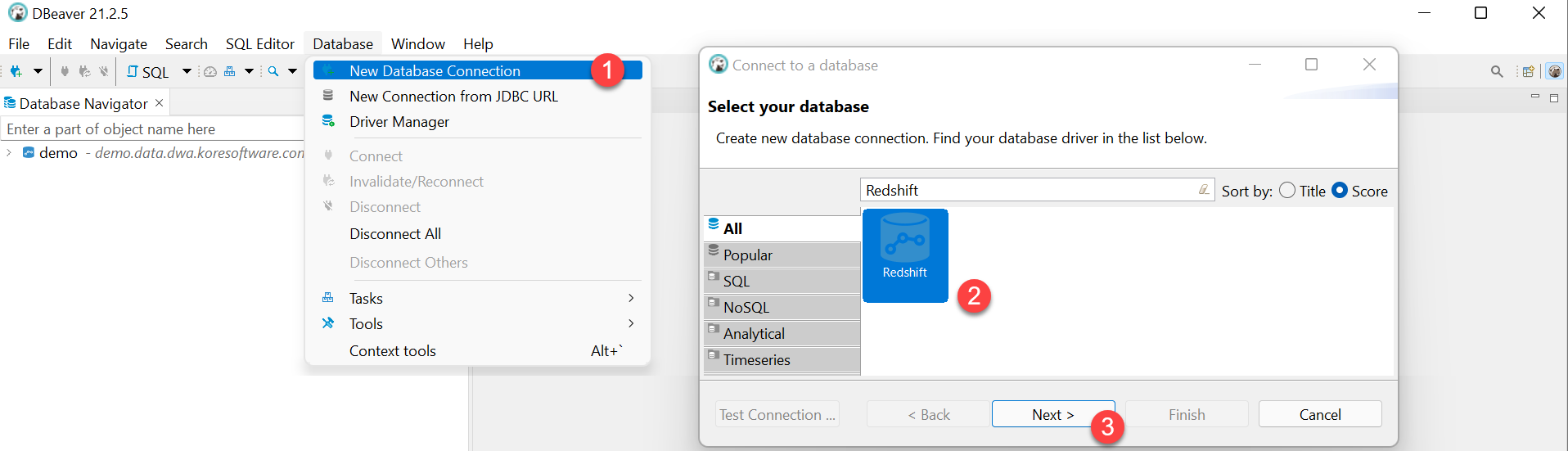The image size is (1568, 451).
Task: Open the Help menu
Action: point(478,44)
